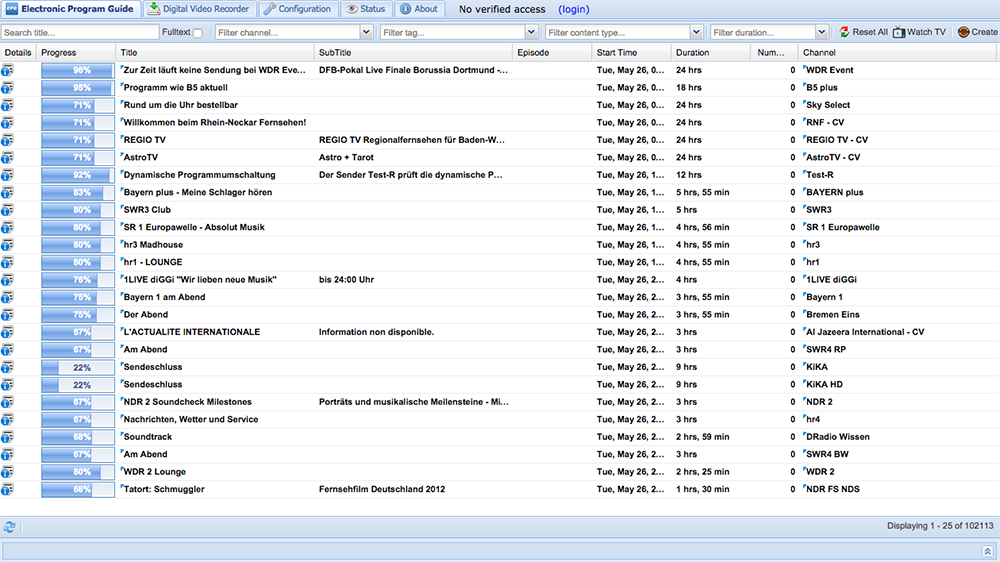Select the title "Rund um die Uhr bestellbar"

[180, 105]
